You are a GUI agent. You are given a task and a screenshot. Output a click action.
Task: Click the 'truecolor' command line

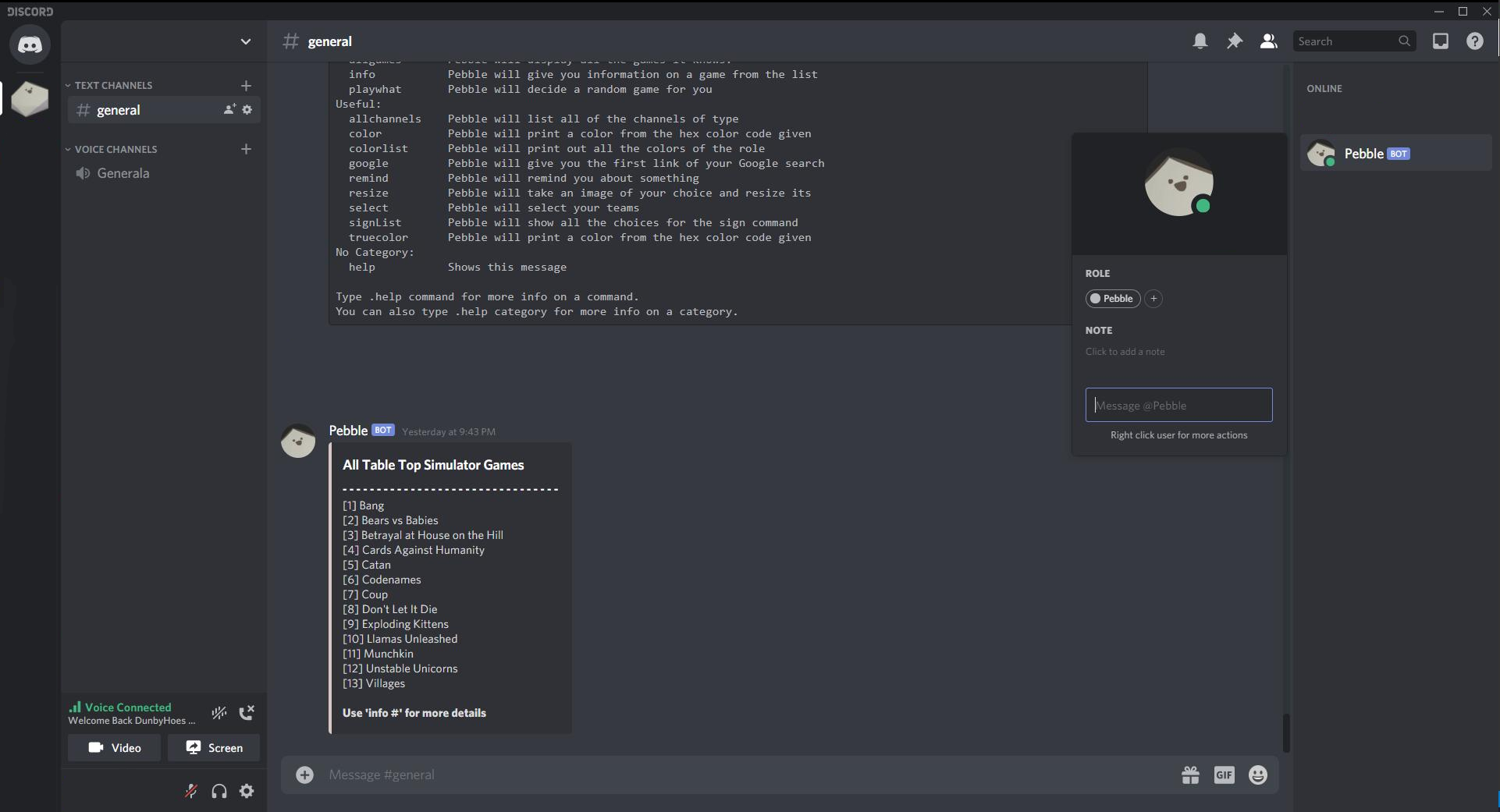(x=580, y=237)
